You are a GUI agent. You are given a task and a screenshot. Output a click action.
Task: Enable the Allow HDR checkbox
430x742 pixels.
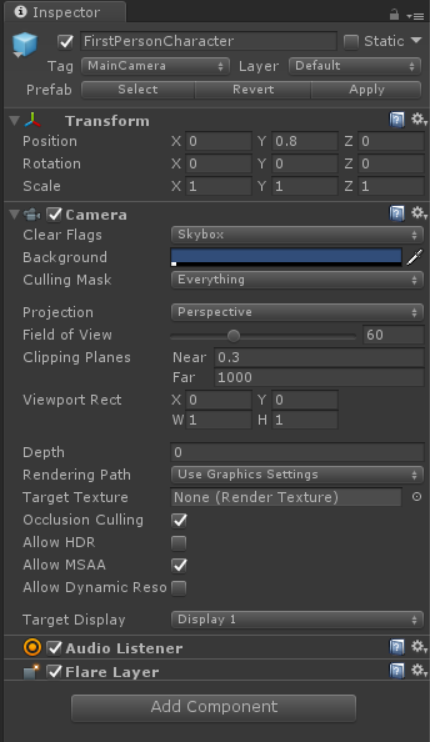[x=179, y=543]
